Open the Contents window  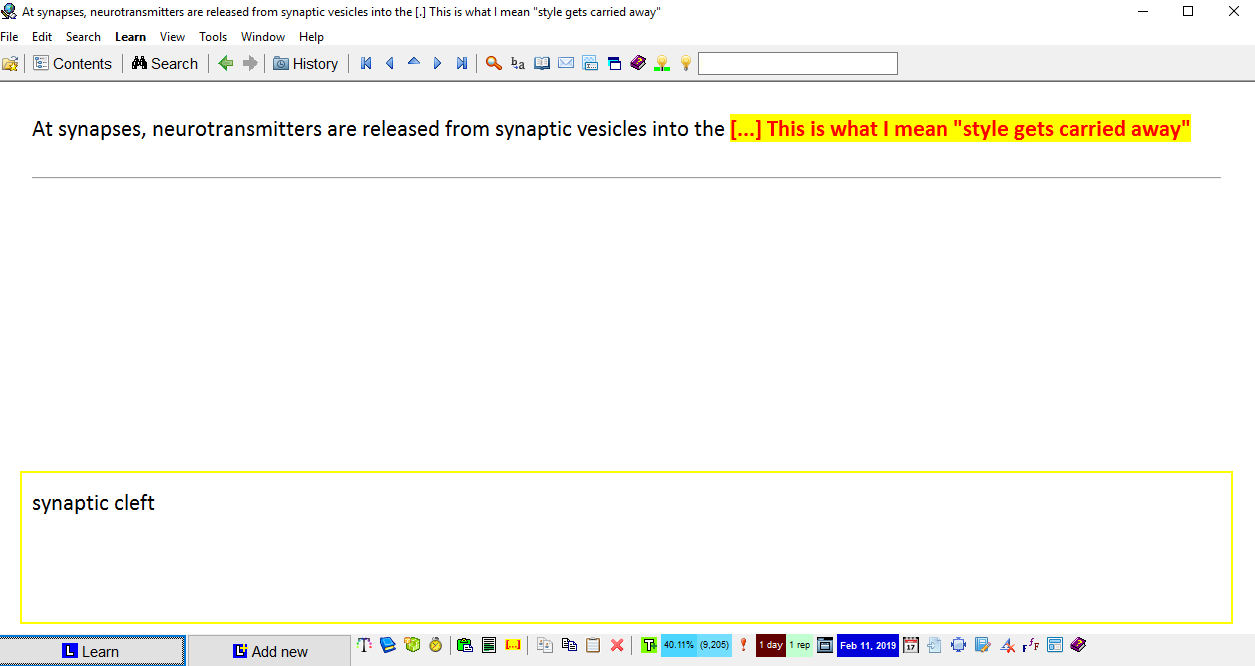click(72, 63)
